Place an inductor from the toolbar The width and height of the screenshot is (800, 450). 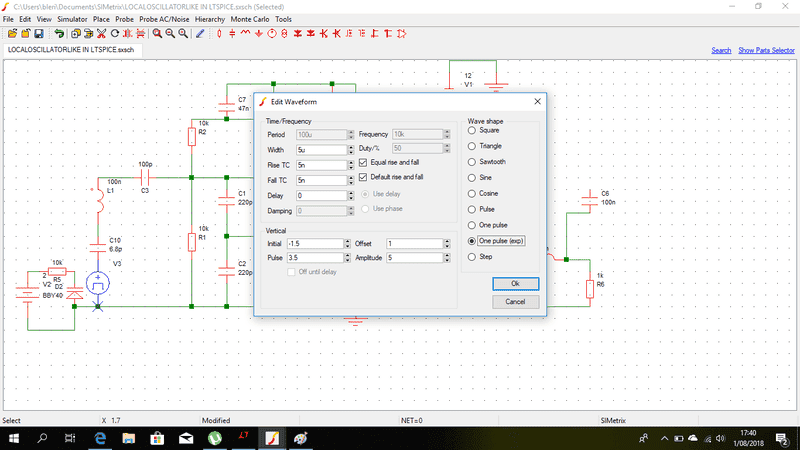coord(245,34)
